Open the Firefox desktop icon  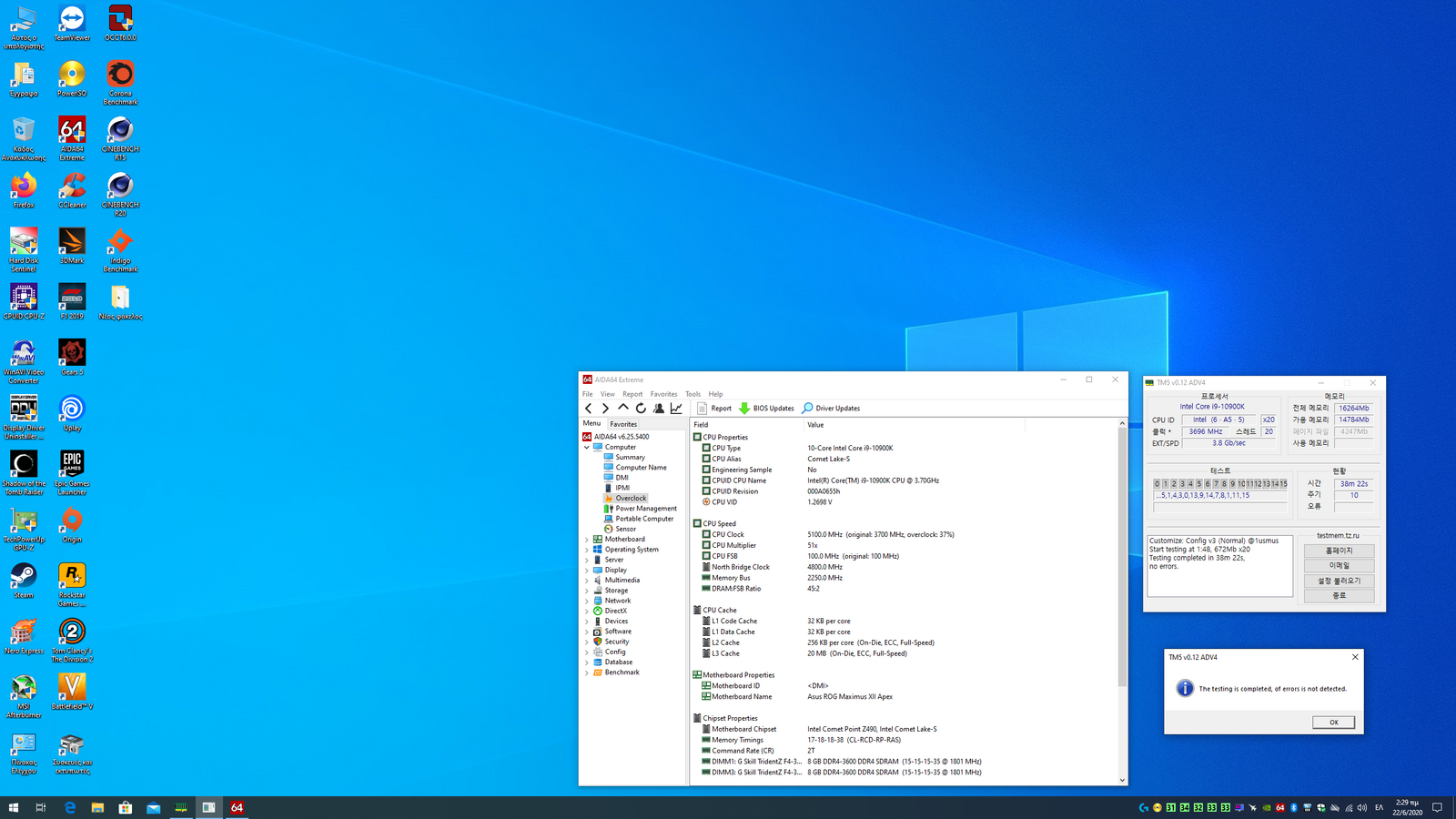click(x=24, y=190)
